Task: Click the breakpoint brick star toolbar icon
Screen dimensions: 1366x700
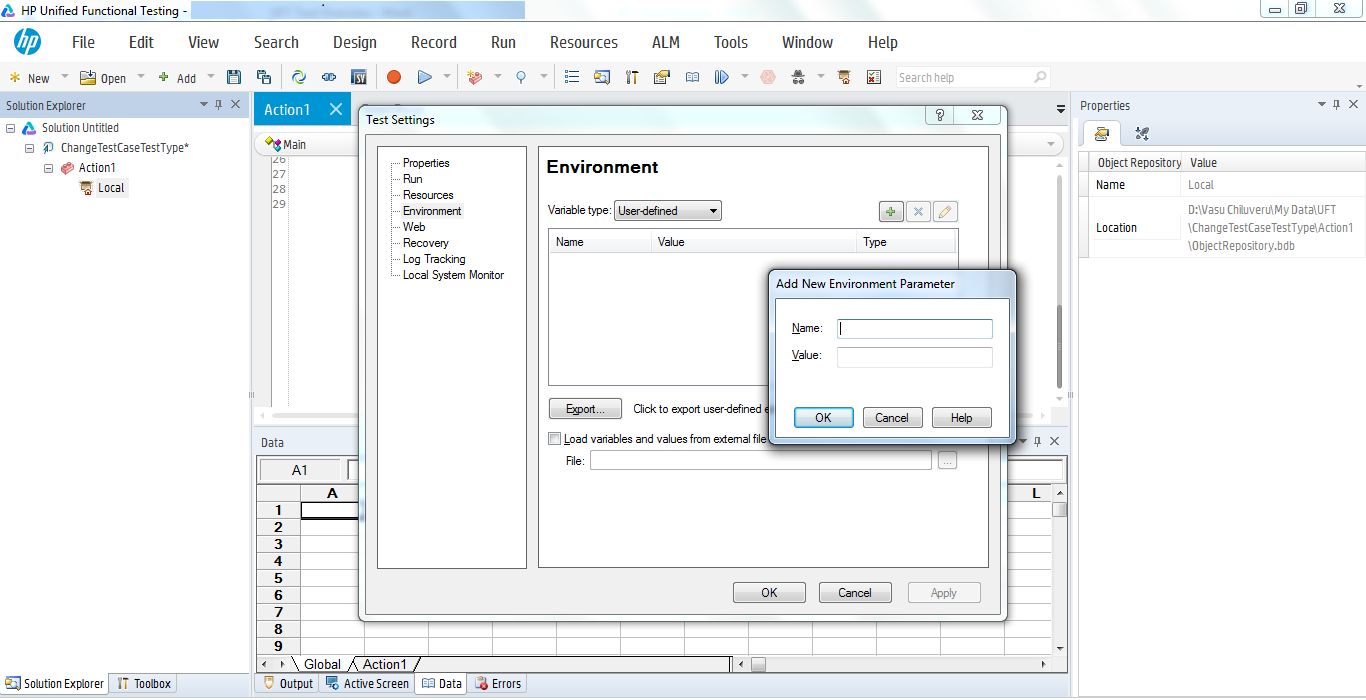Action: (475, 77)
